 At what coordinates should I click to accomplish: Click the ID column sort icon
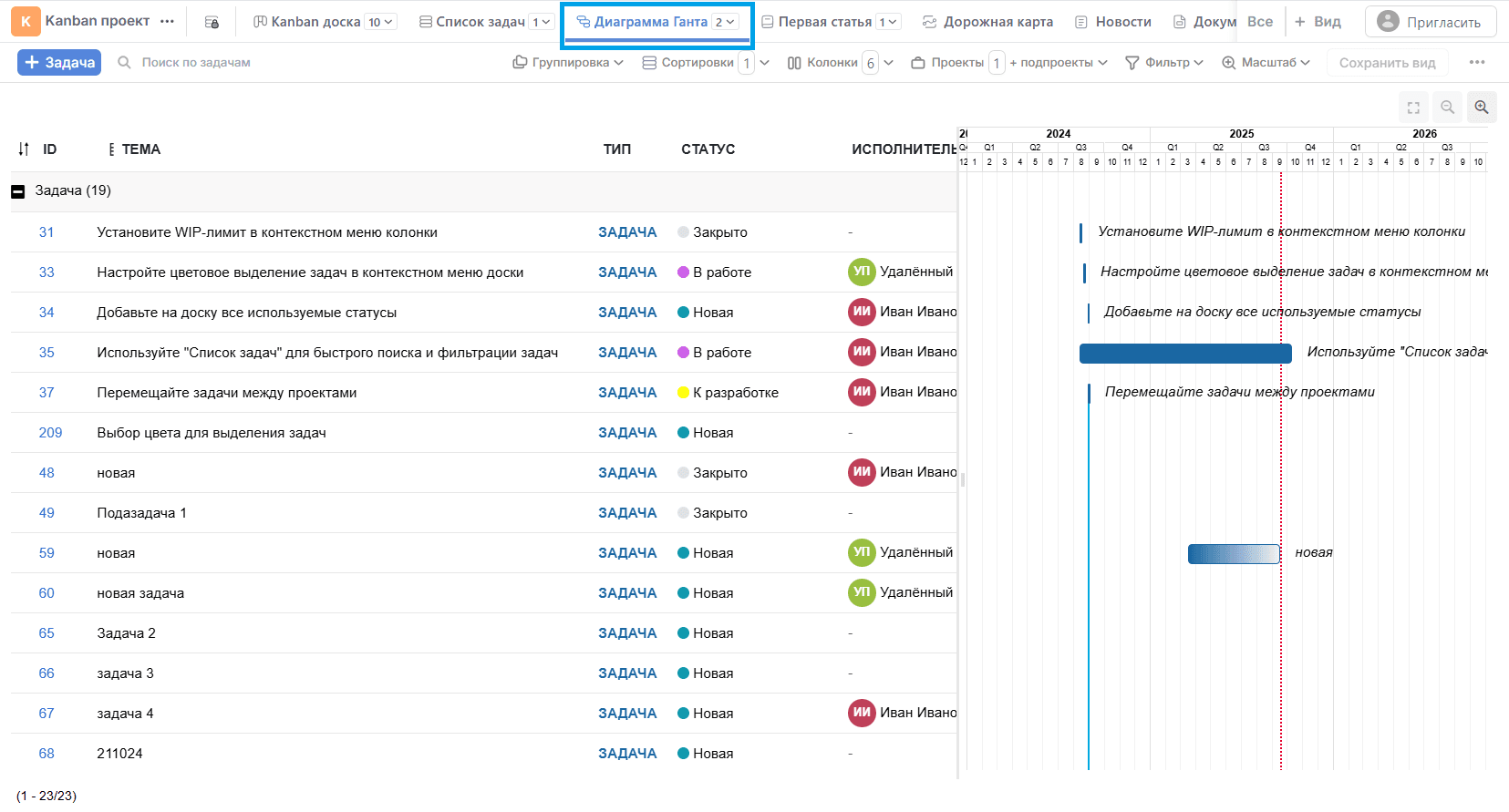coord(24,149)
